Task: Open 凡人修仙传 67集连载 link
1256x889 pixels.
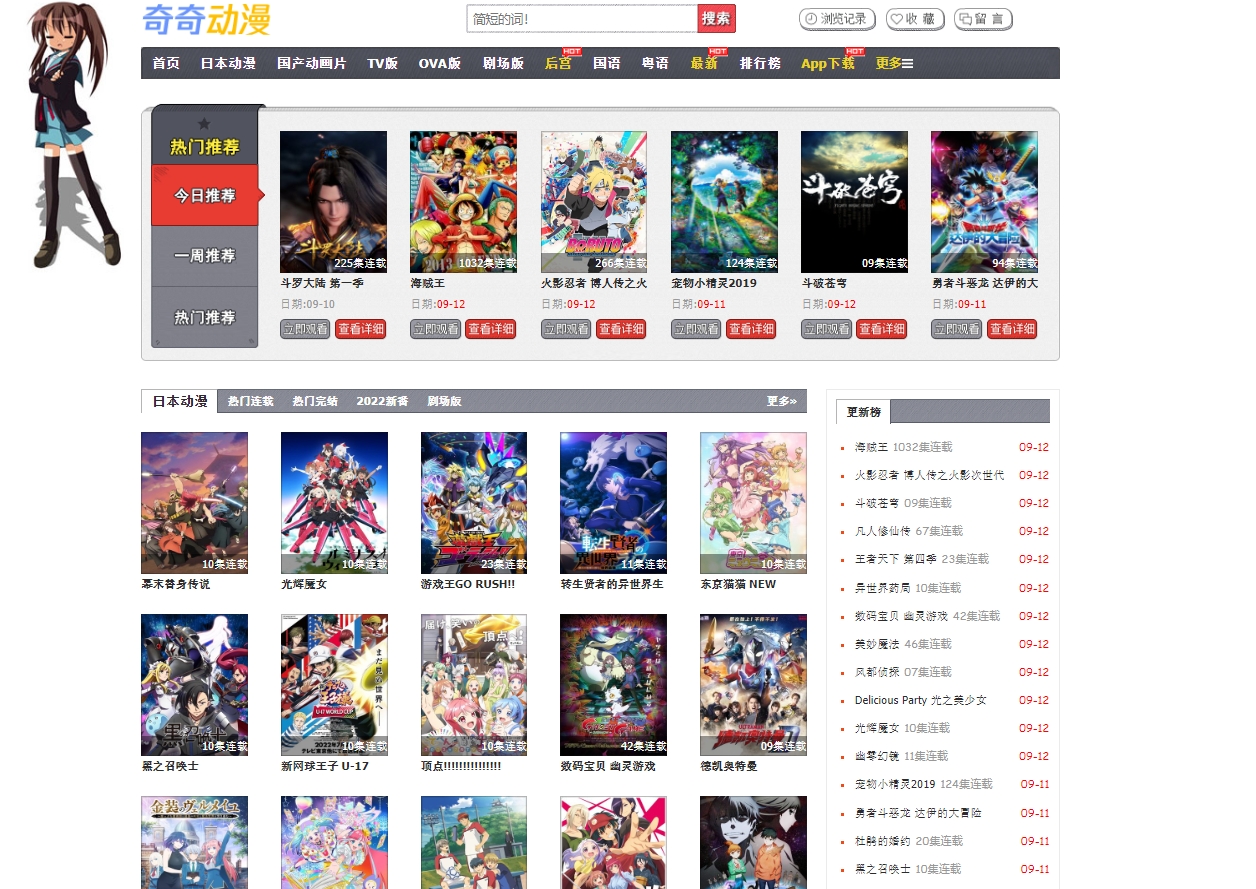Action: [x=908, y=531]
